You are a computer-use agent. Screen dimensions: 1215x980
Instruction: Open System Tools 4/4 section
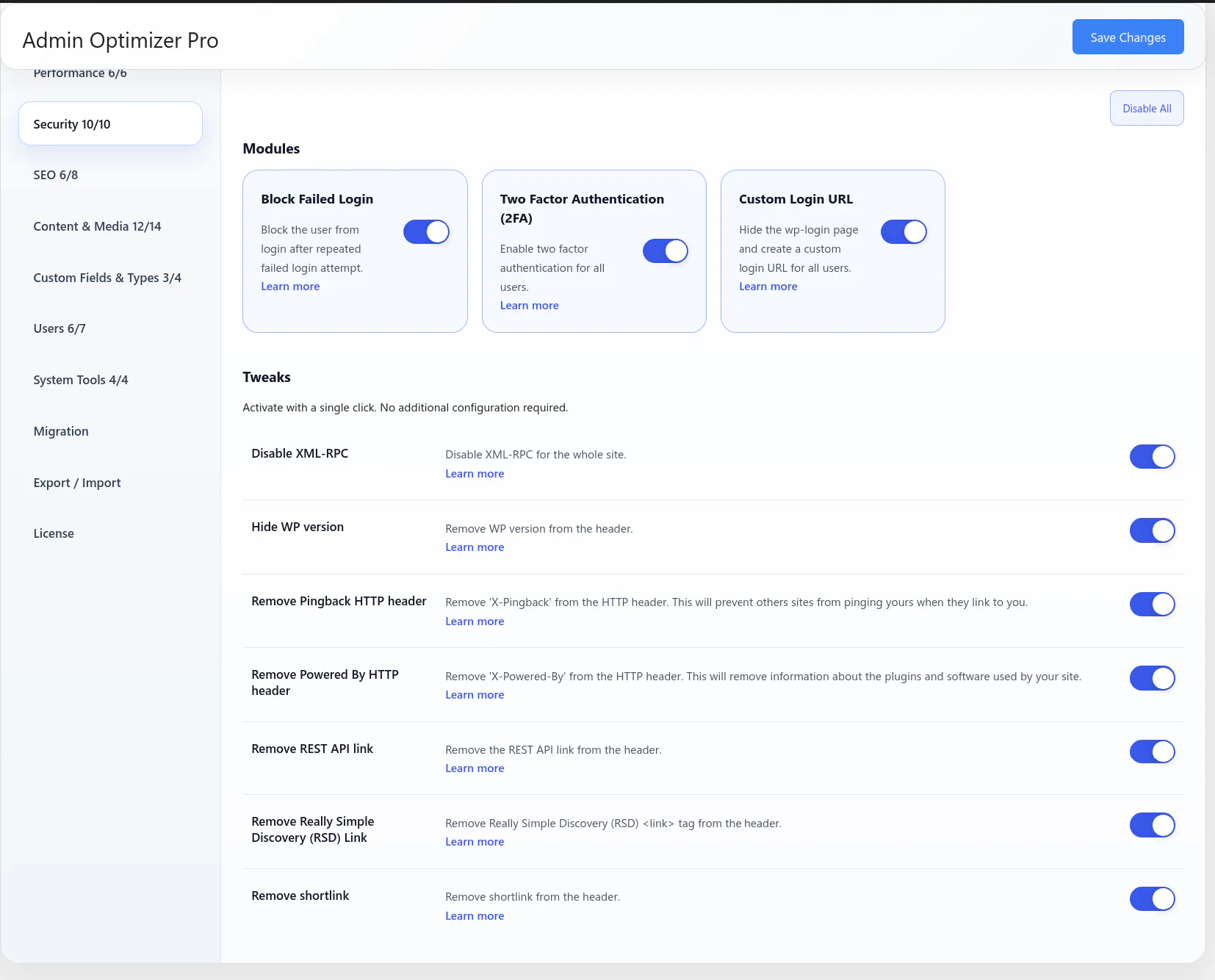(81, 380)
